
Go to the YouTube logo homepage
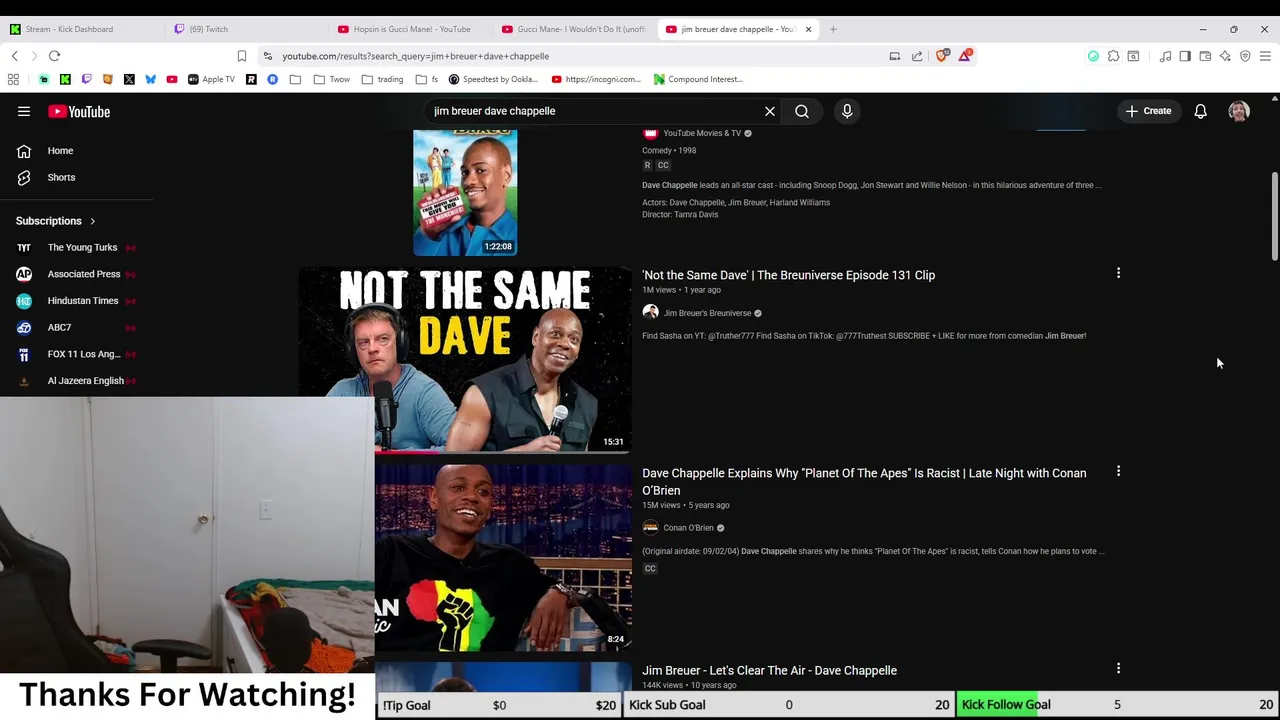coord(78,112)
